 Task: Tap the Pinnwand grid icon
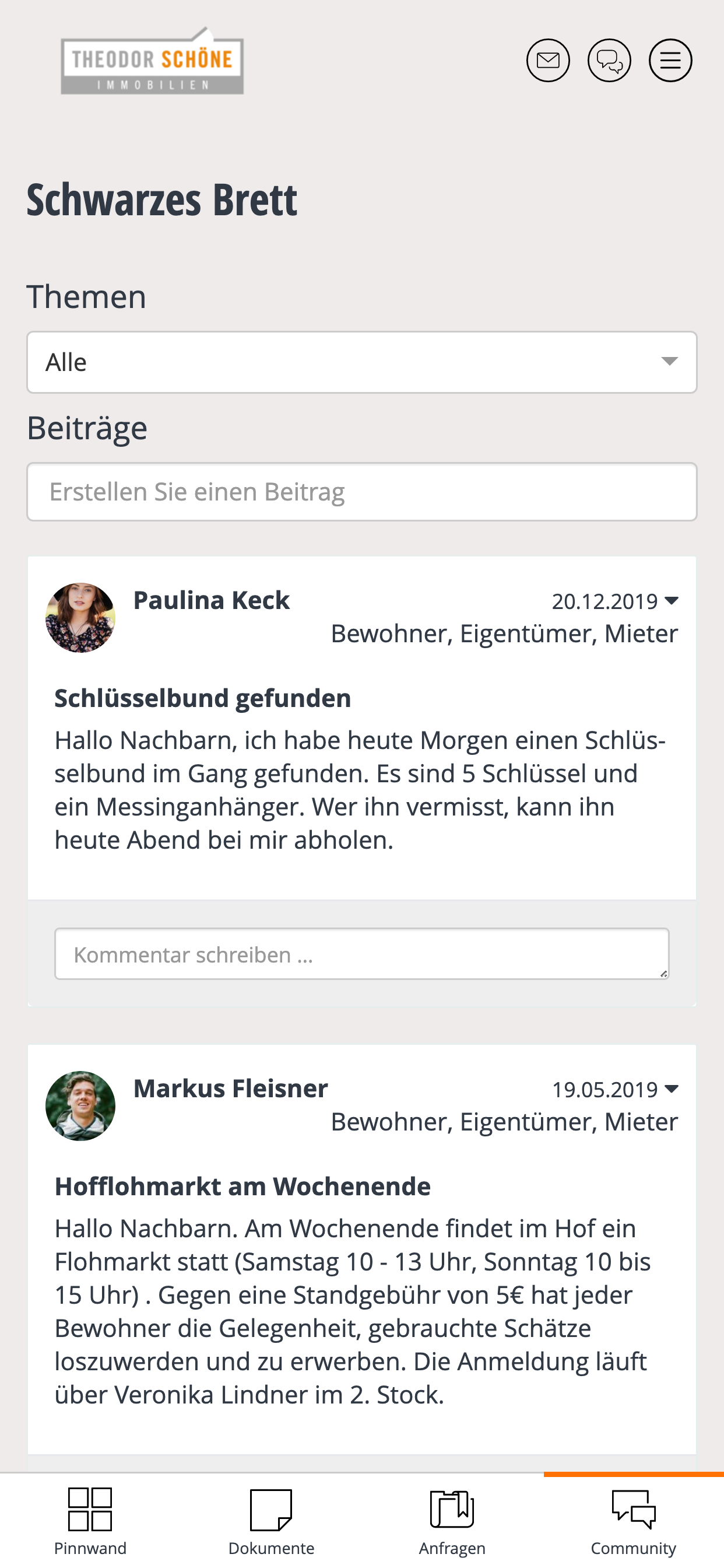click(90, 1509)
